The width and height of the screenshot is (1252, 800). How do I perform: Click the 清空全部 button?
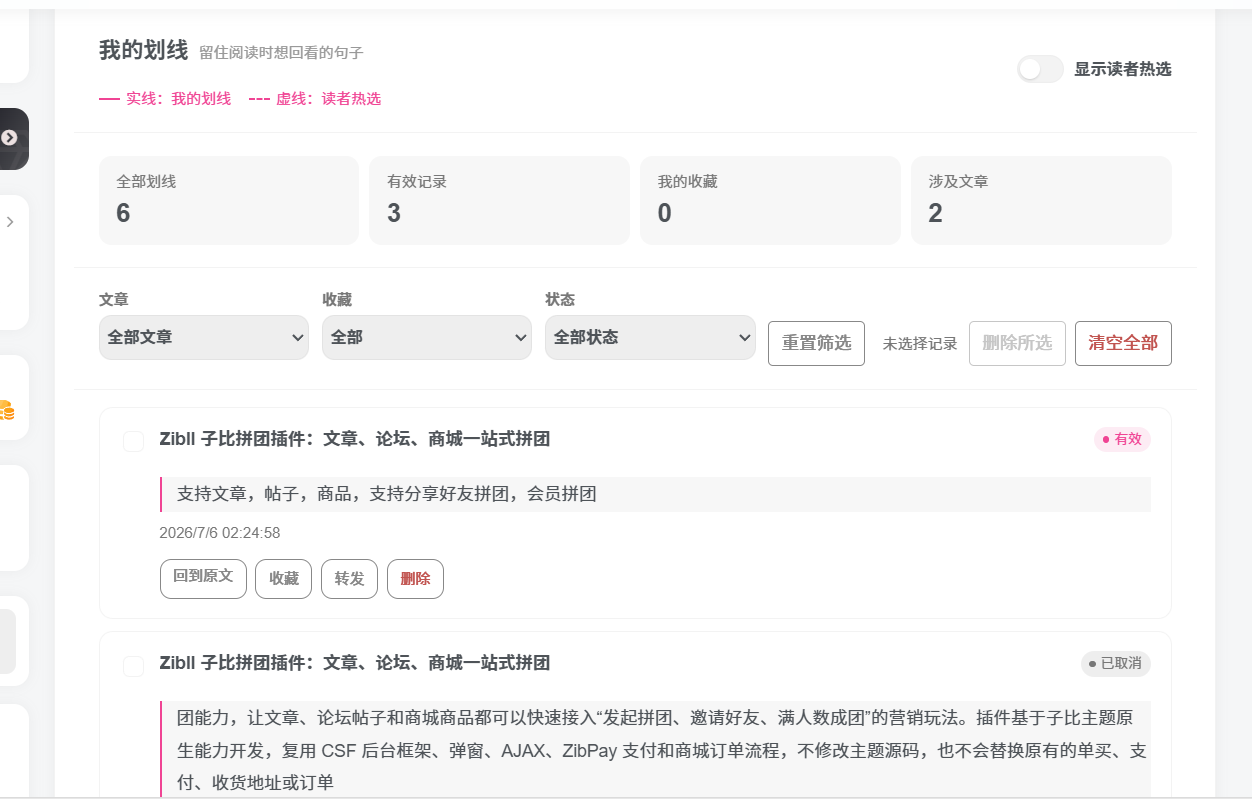pos(1123,343)
